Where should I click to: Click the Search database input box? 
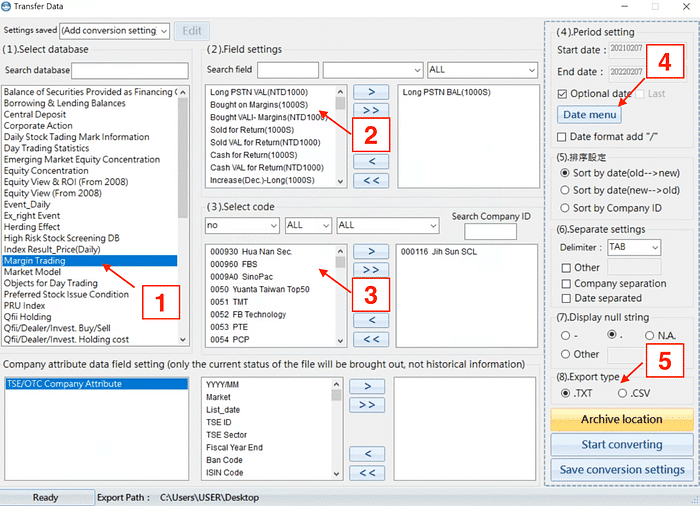coord(116,70)
